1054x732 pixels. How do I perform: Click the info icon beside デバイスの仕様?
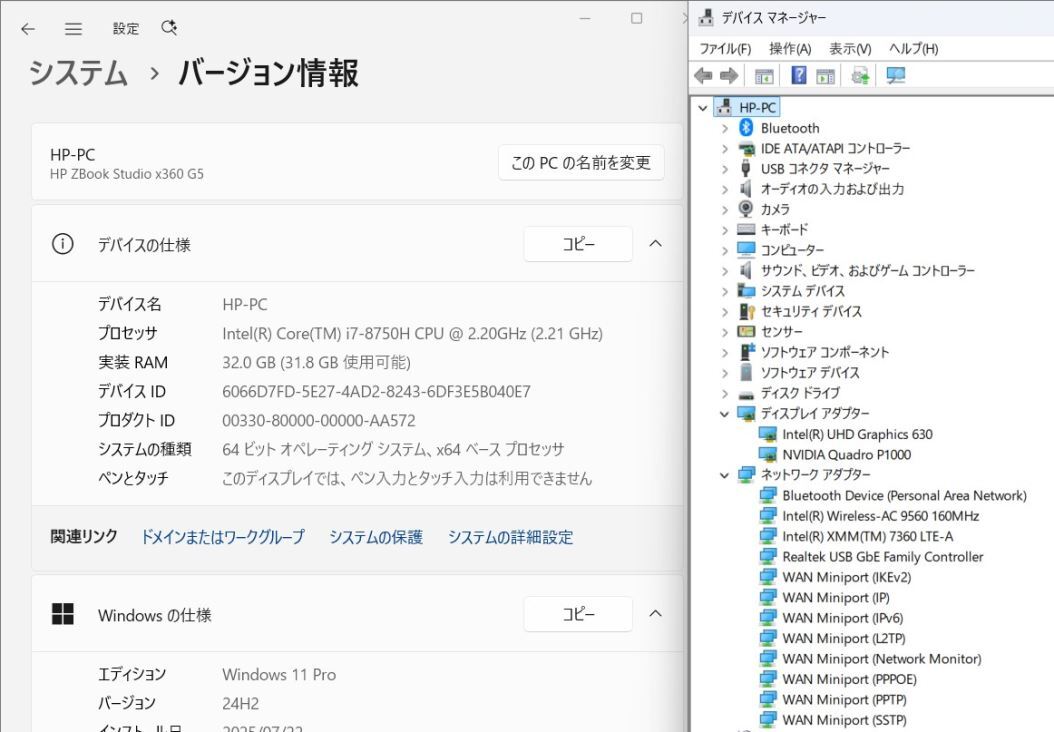tap(65, 244)
